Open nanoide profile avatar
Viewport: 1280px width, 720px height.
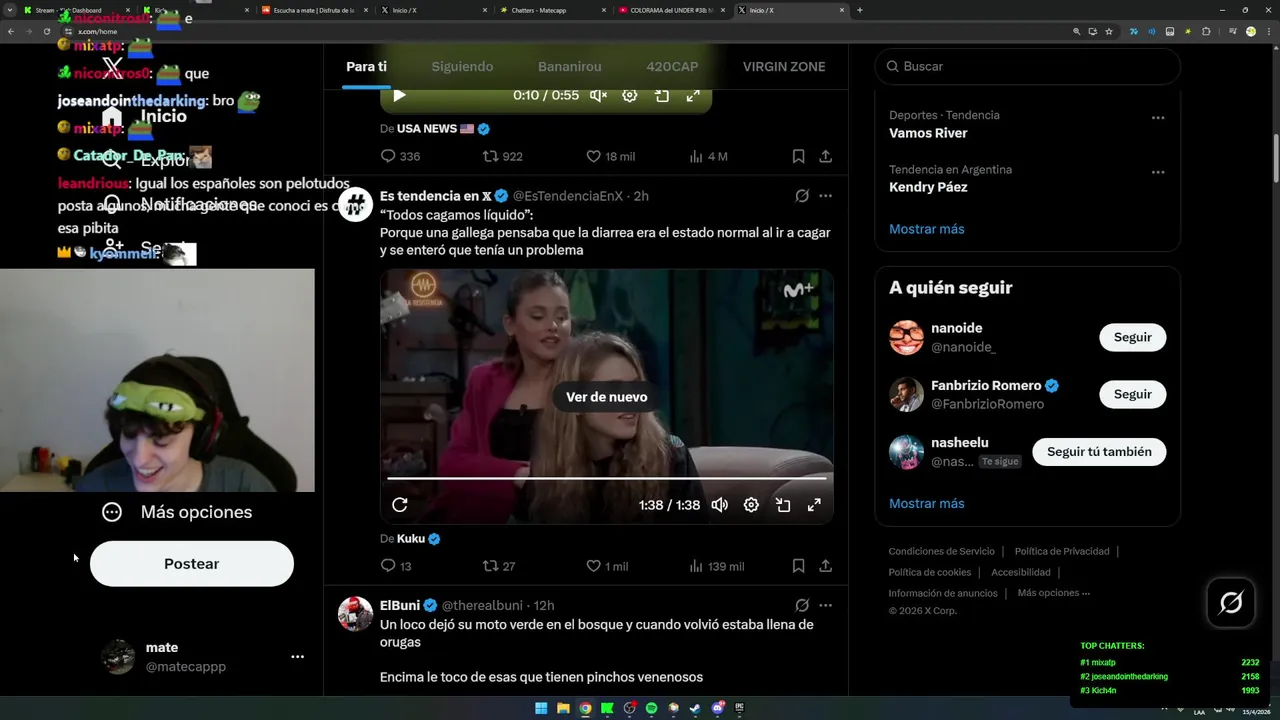click(x=906, y=337)
